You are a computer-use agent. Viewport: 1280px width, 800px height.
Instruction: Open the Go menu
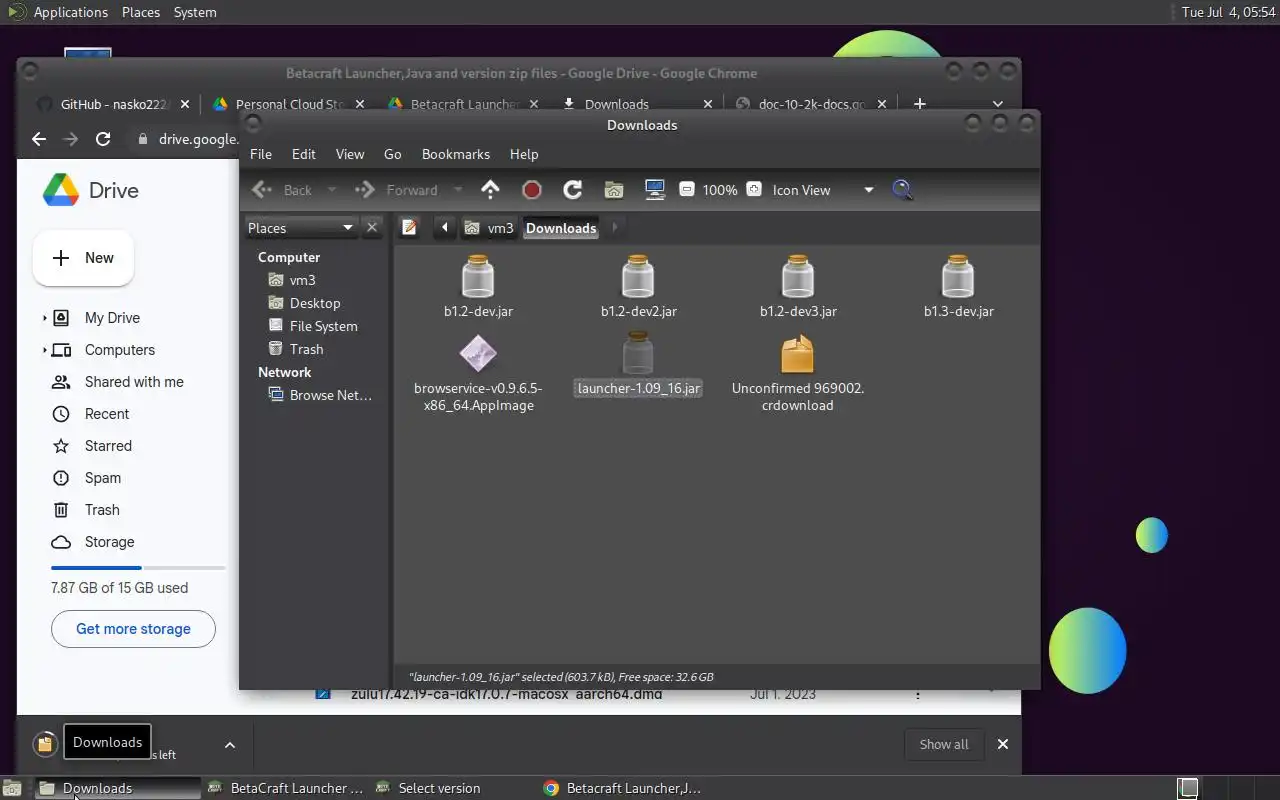pyautogui.click(x=393, y=154)
